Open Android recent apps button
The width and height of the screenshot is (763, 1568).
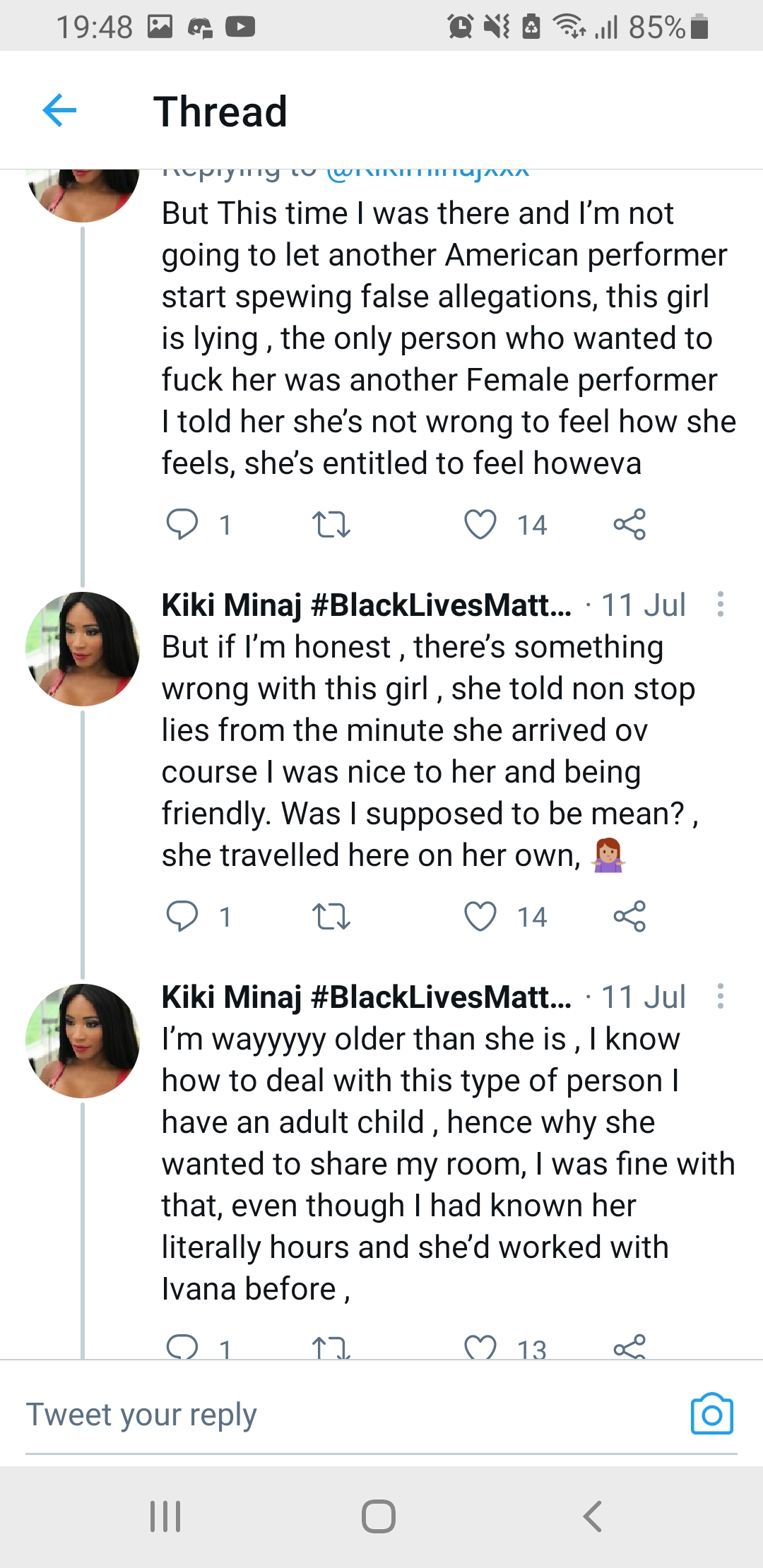(x=165, y=1516)
